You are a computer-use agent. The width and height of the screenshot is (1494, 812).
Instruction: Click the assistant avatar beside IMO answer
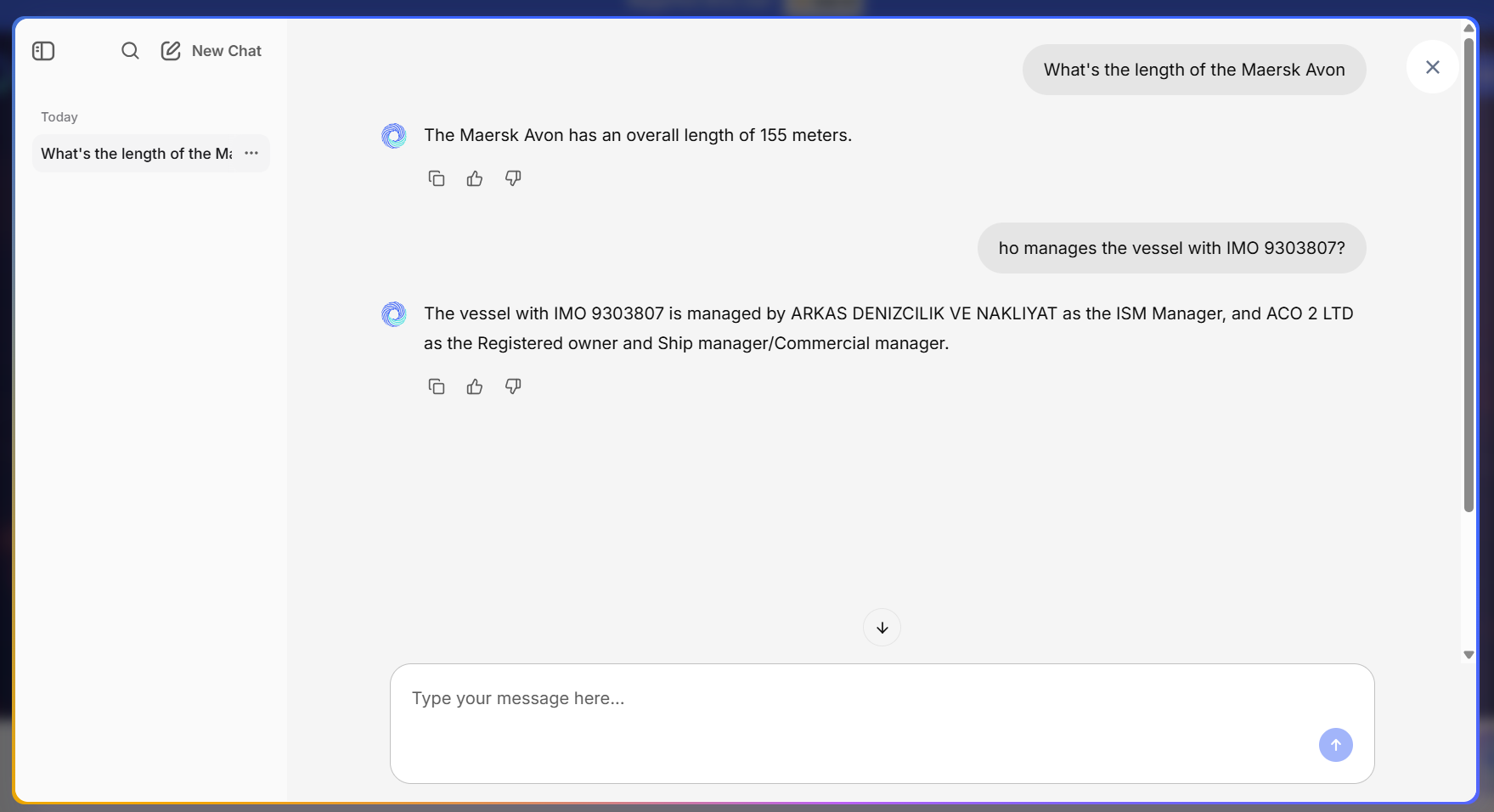tap(394, 314)
